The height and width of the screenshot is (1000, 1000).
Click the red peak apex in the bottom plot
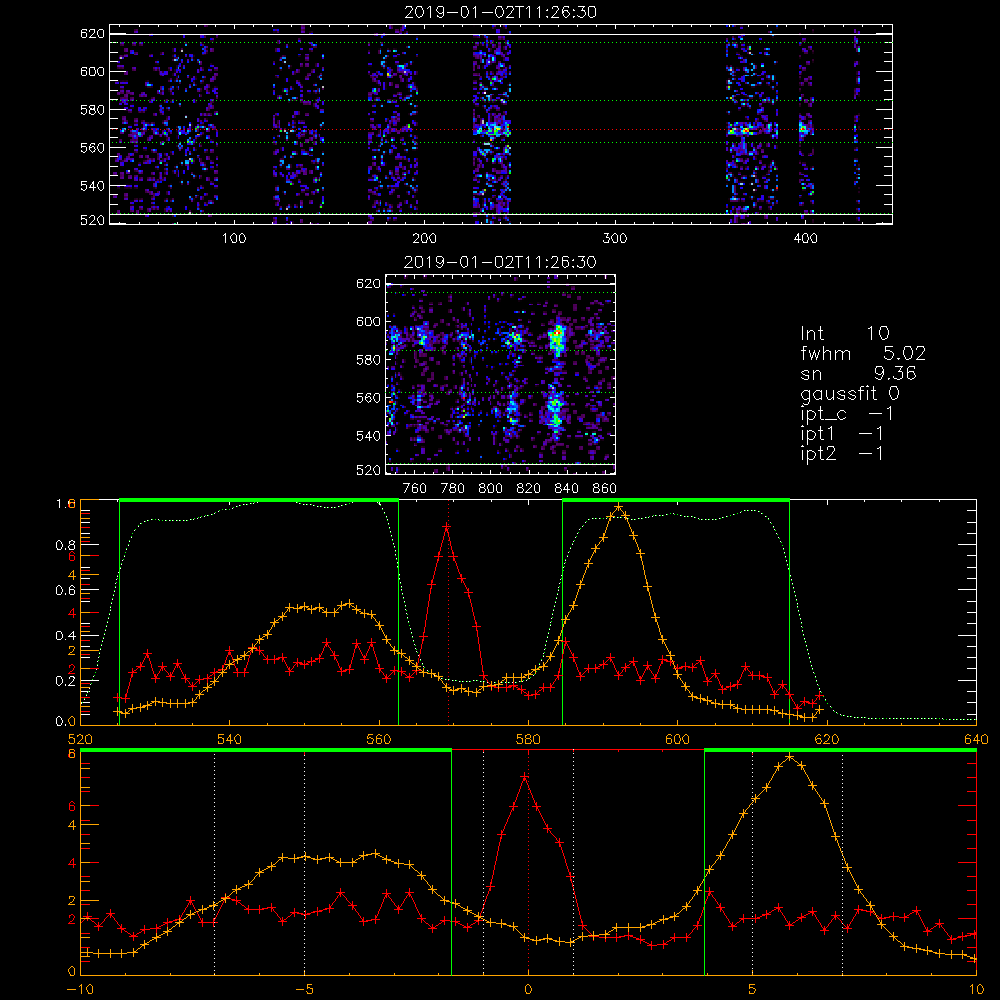pos(525,777)
